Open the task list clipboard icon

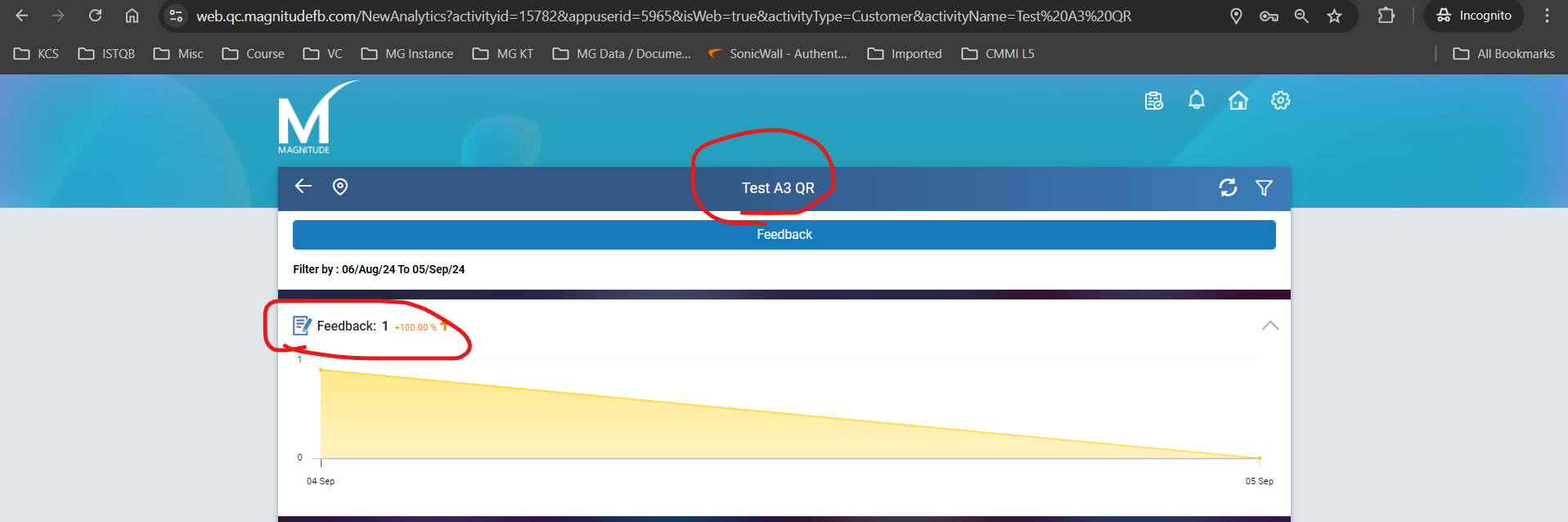click(x=1153, y=101)
